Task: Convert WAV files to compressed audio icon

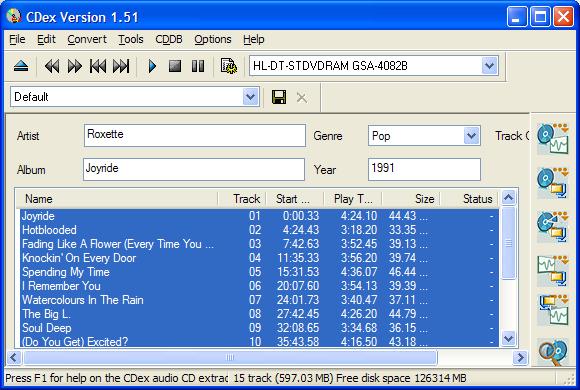Action: (553, 270)
